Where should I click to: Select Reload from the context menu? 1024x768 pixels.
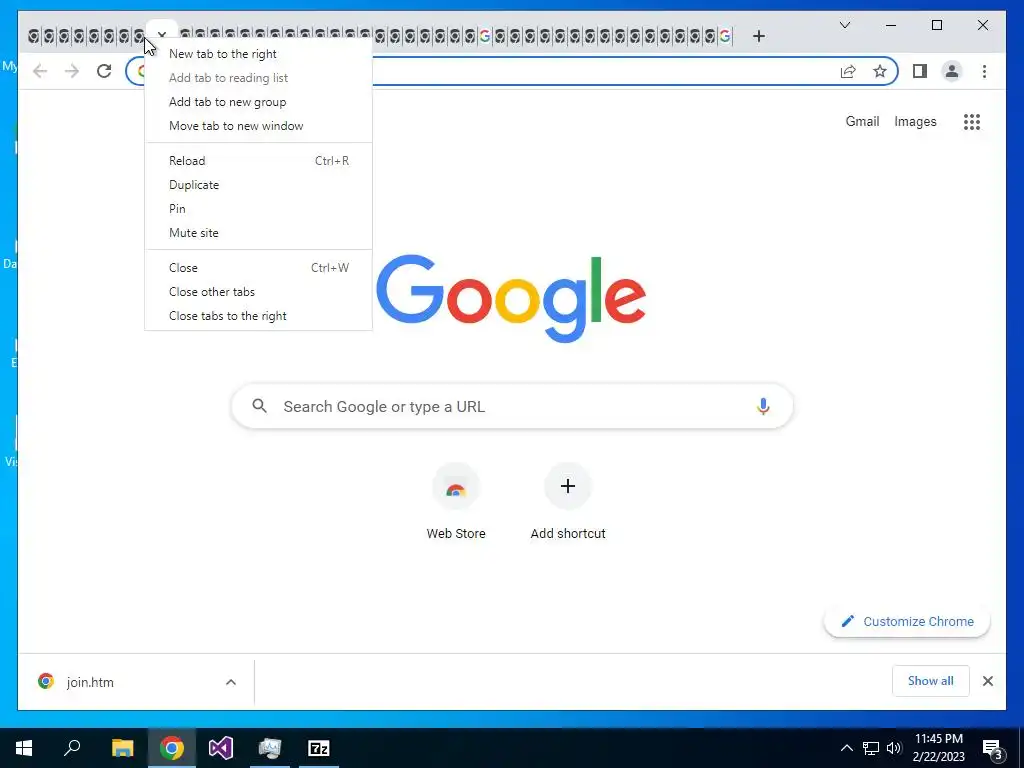259,161
